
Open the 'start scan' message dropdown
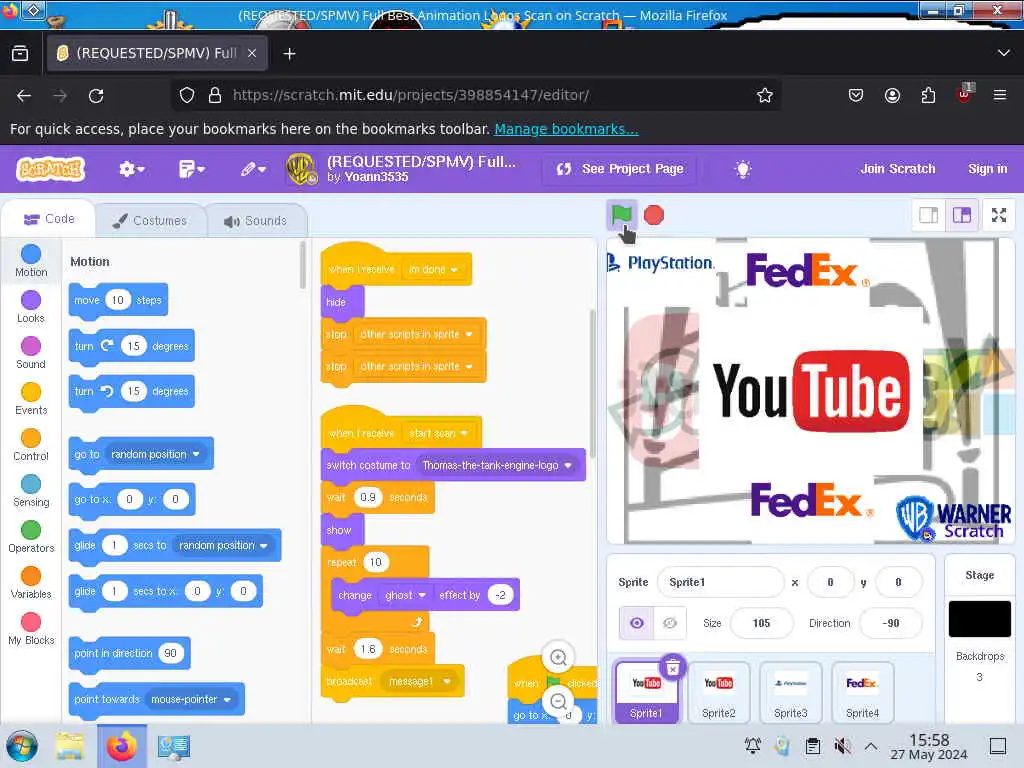pyautogui.click(x=438, y=433)
